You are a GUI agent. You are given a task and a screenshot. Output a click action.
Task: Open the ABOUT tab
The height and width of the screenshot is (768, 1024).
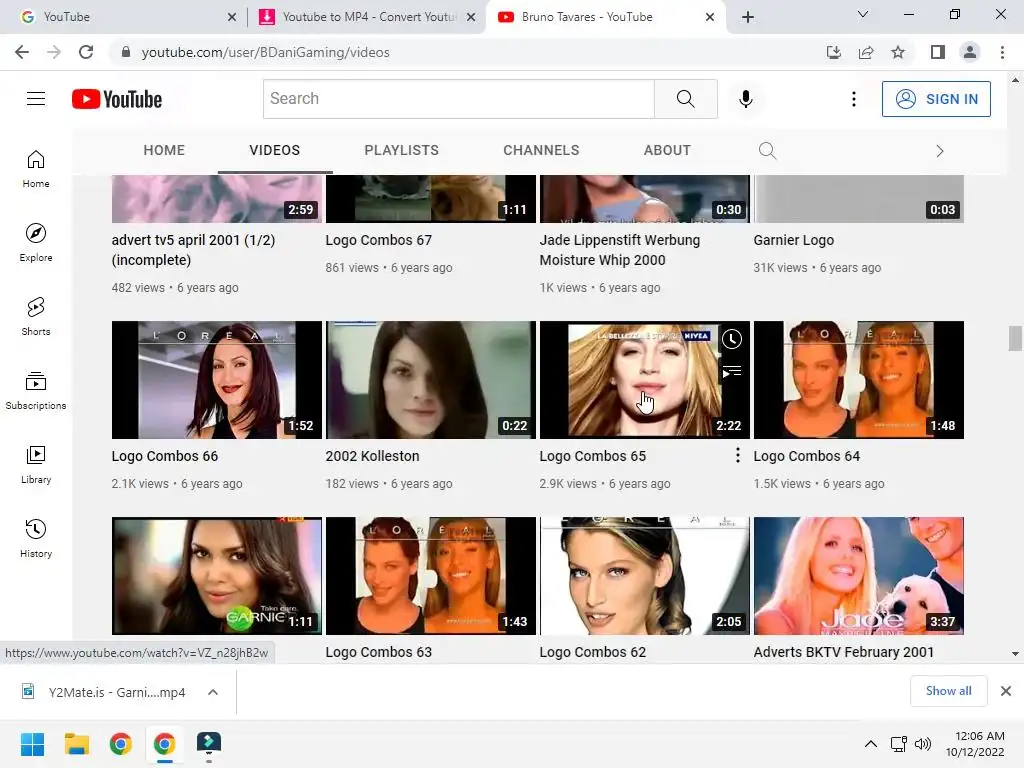(x=667, y=150)
